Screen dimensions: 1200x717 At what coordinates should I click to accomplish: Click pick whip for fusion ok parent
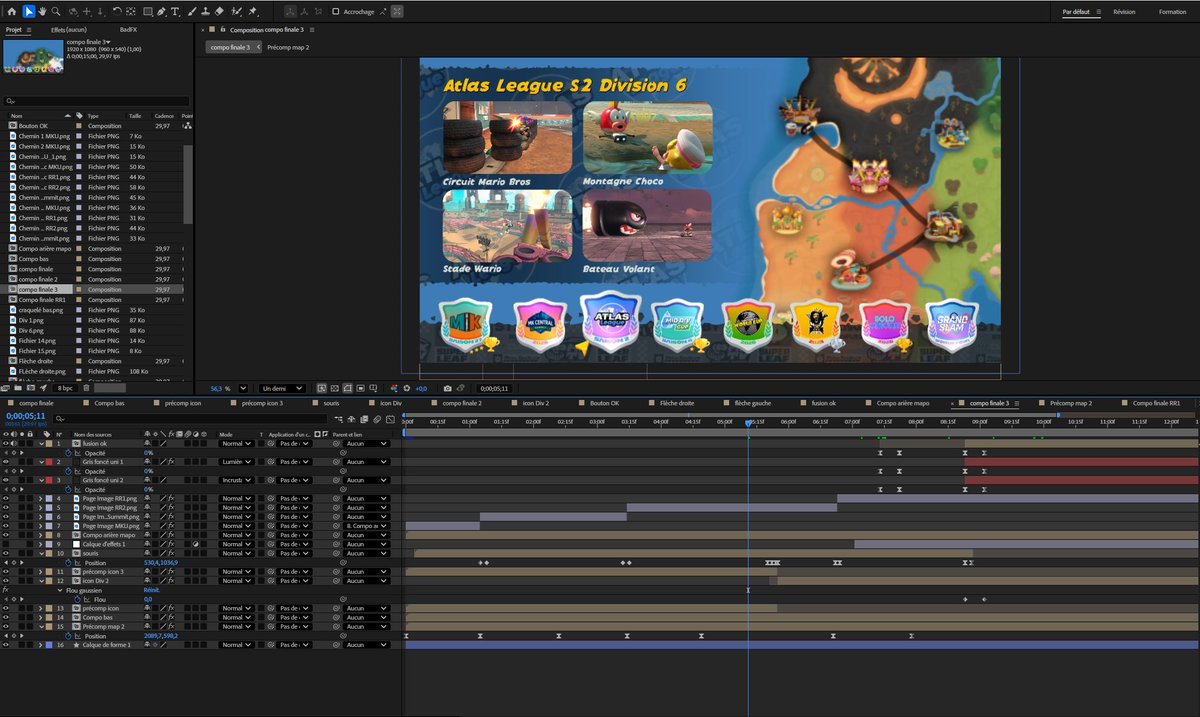click(x=337, y=443)
